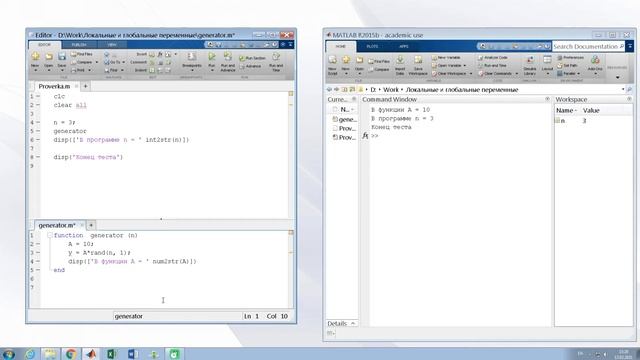Open Google Chrome from the taskbar

(x=71, y=353)
